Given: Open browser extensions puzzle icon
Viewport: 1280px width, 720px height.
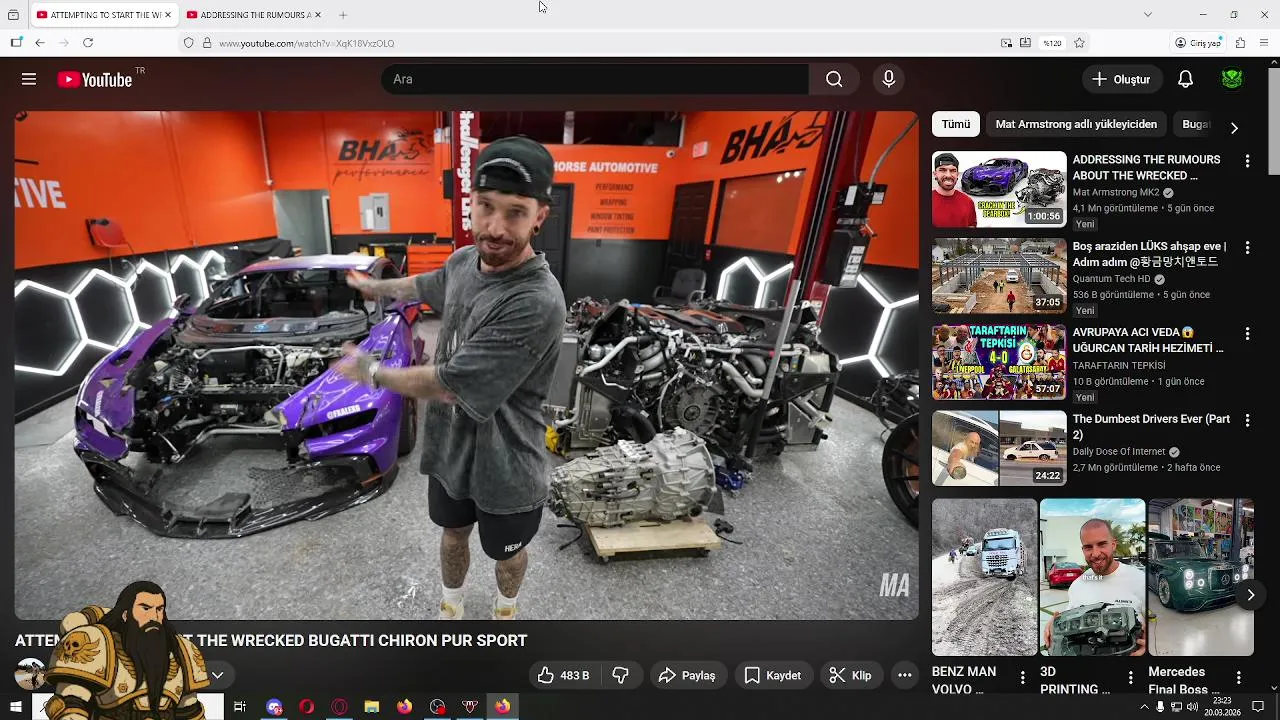Looking at the screenshot, I should pyautogui.click(x=1240, y=43).
